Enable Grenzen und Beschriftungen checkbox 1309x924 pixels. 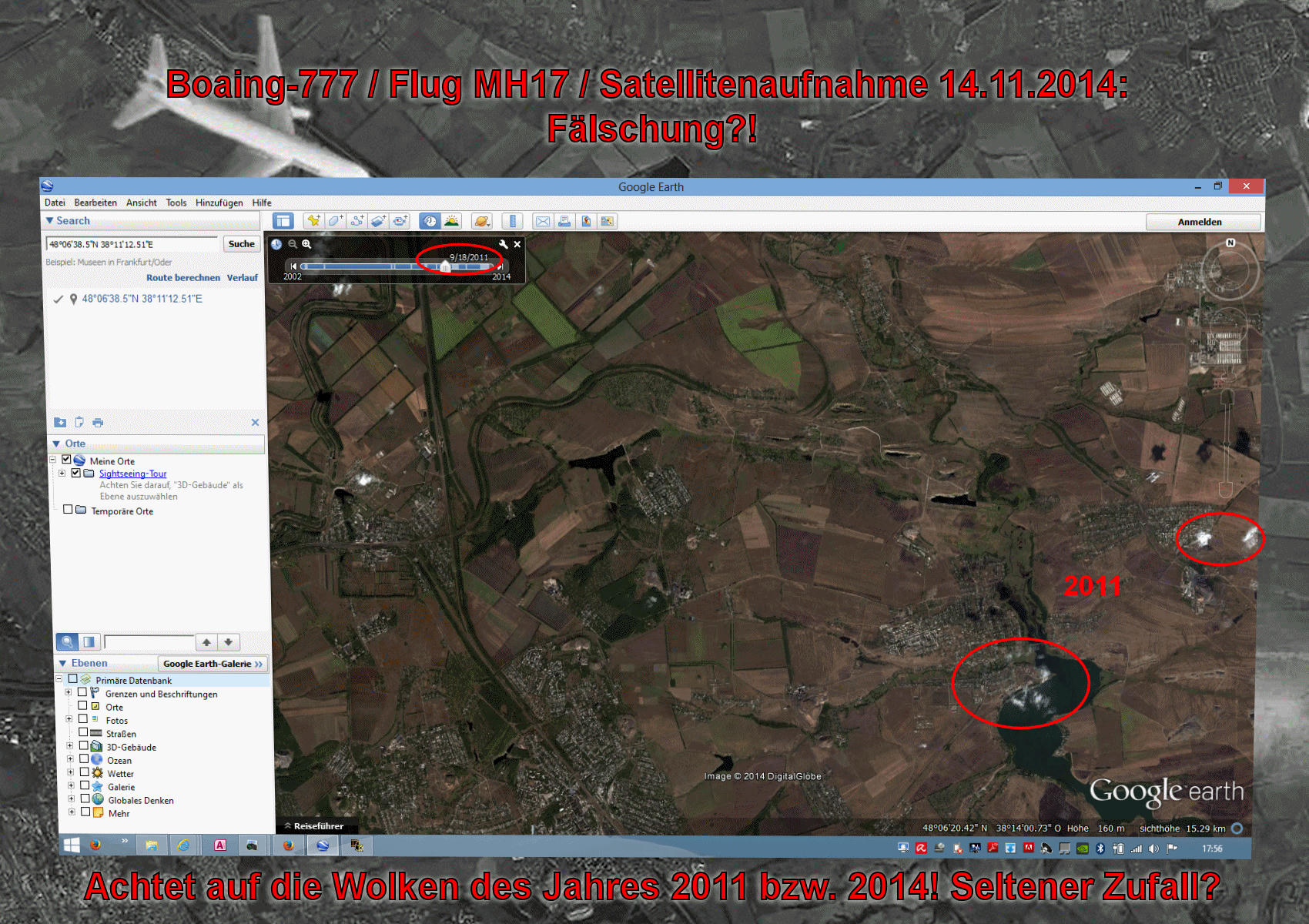coord(82,692)
